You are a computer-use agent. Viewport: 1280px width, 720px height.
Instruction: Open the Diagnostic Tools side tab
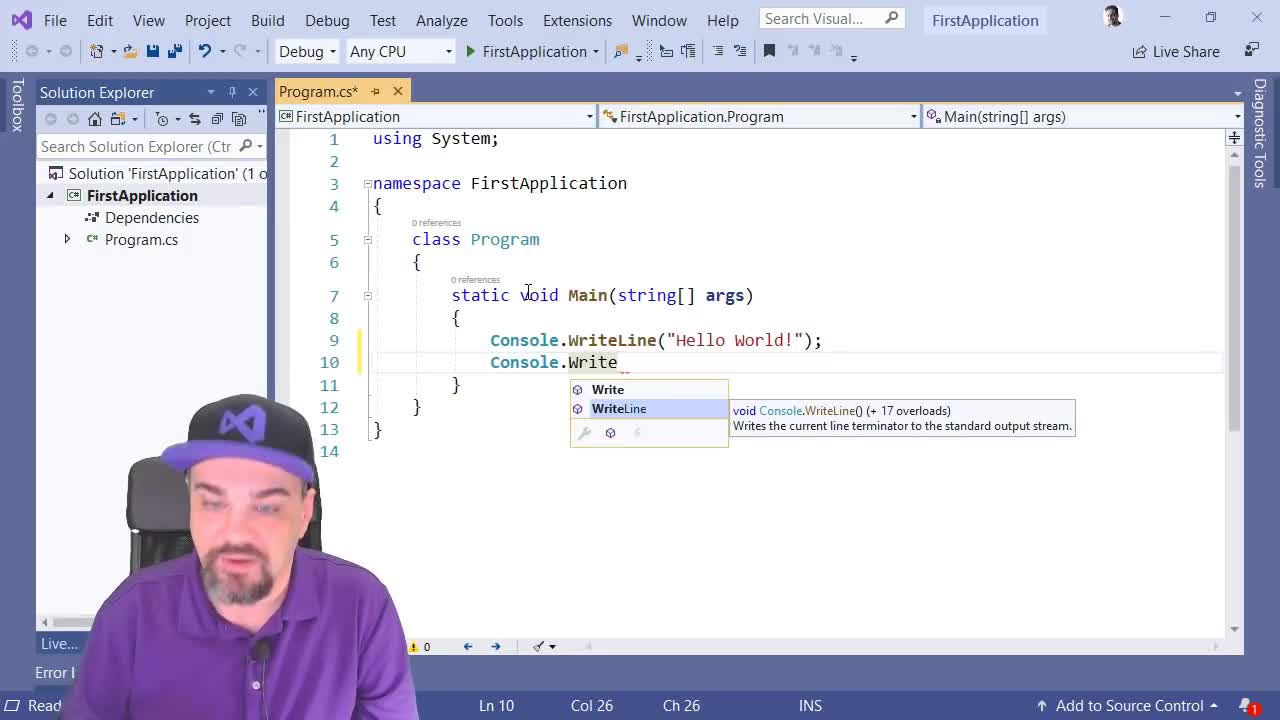pos(1260,133)
